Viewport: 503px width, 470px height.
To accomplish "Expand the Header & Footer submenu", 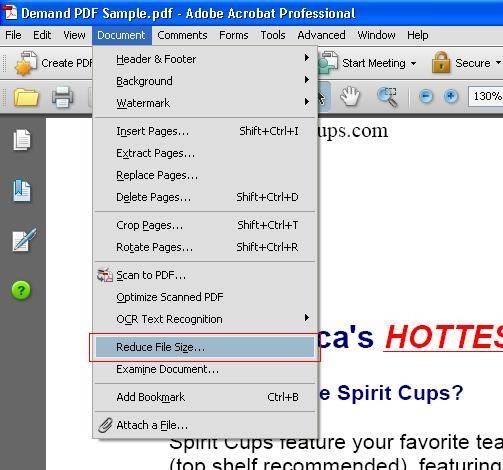I will (x=205, y=59).
